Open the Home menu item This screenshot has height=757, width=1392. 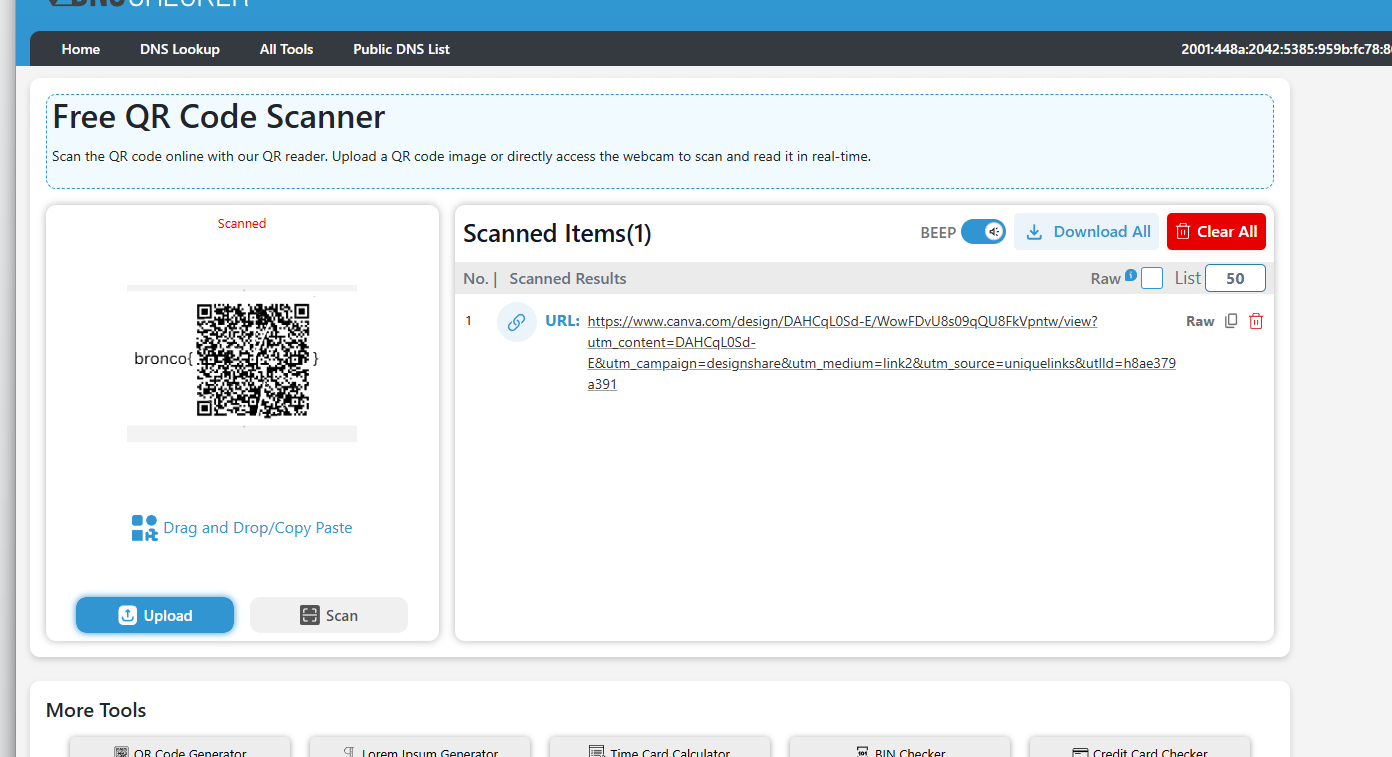click(81, 49)
